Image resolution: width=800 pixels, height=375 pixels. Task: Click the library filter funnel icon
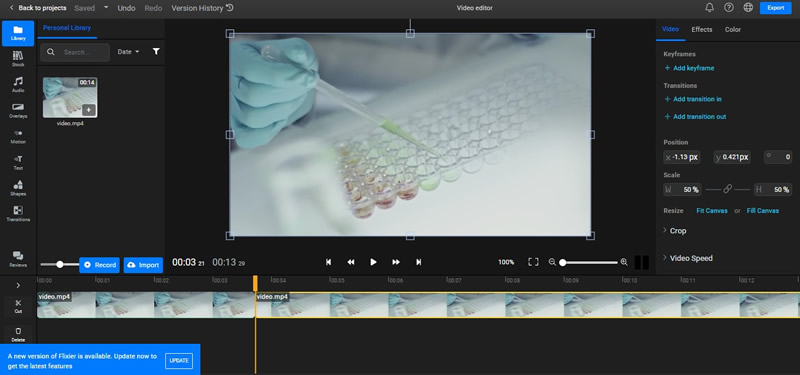pyautogui.click(x=156, y=52)
